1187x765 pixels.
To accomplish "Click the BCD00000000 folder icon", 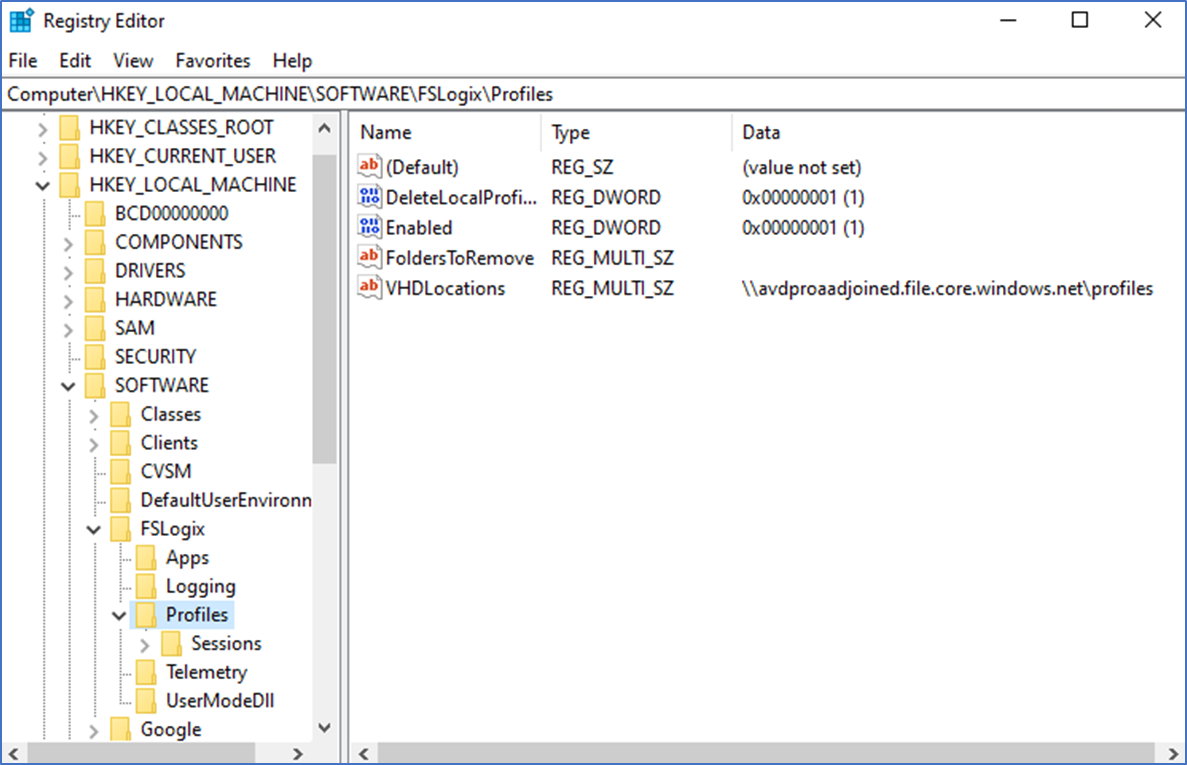I will point(95,213).
